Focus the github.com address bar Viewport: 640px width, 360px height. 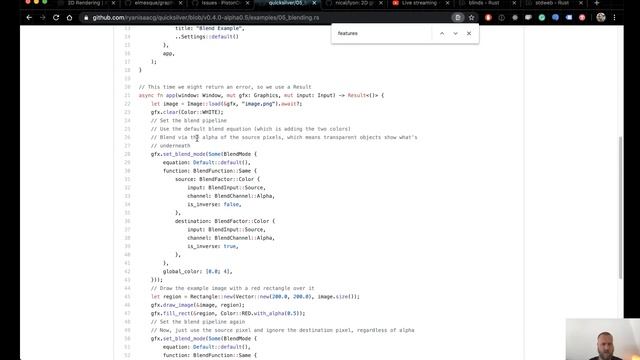pos(265,18)
